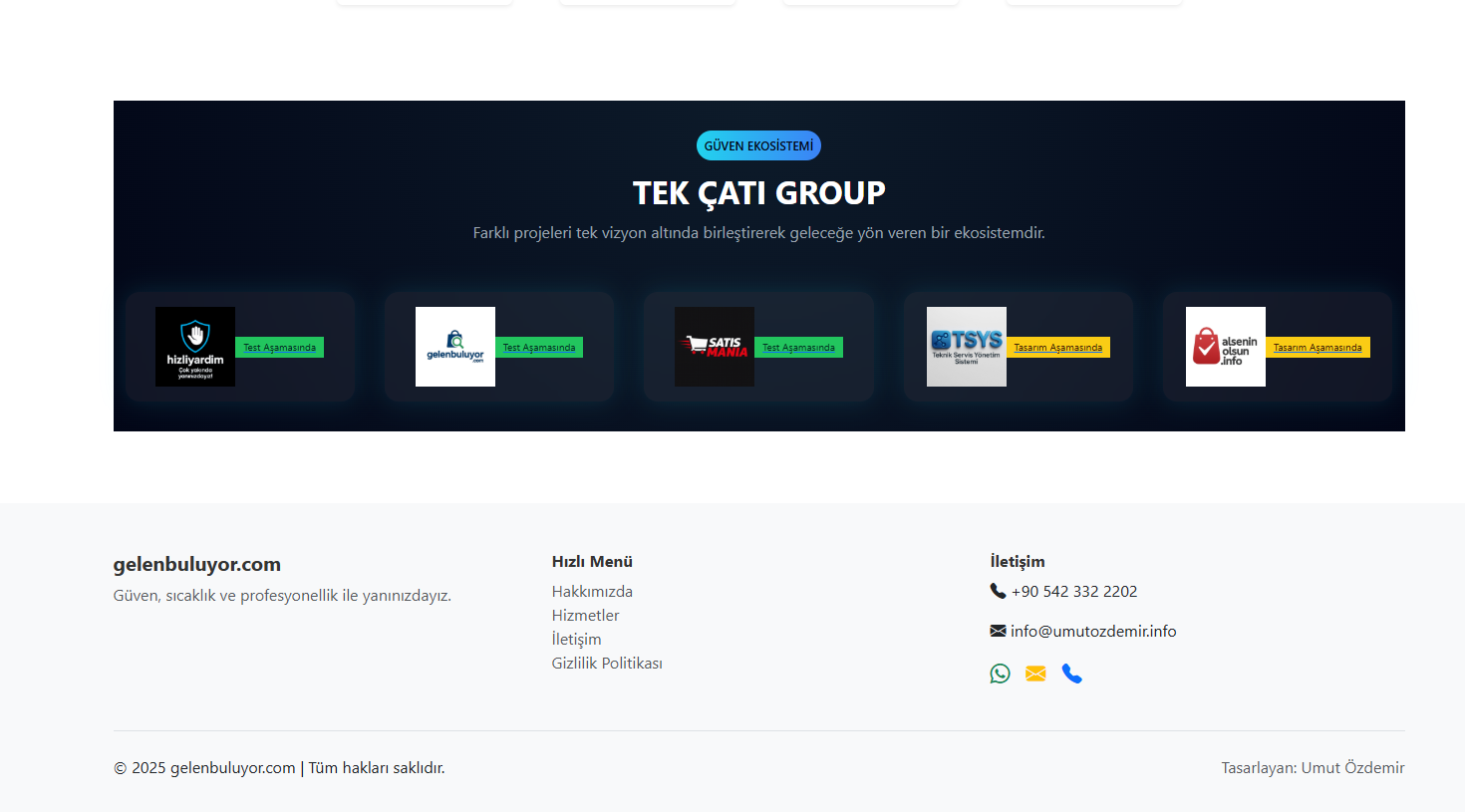Open İletişim link under Hızlı Menü
The image size is (1465, 812).
coord(576,640)
